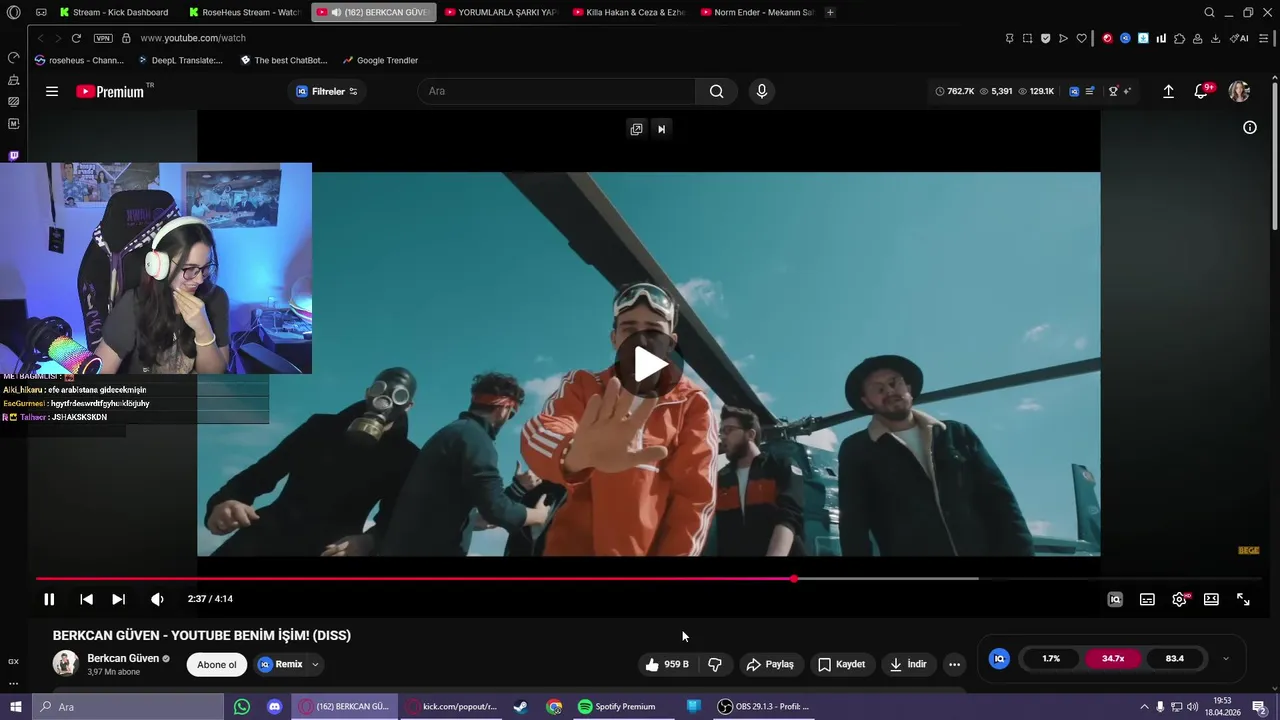Open Google Trendler bookmark
Image resolution: width=1280 pixels, height=720 pixels.
[x=380, y=60]
